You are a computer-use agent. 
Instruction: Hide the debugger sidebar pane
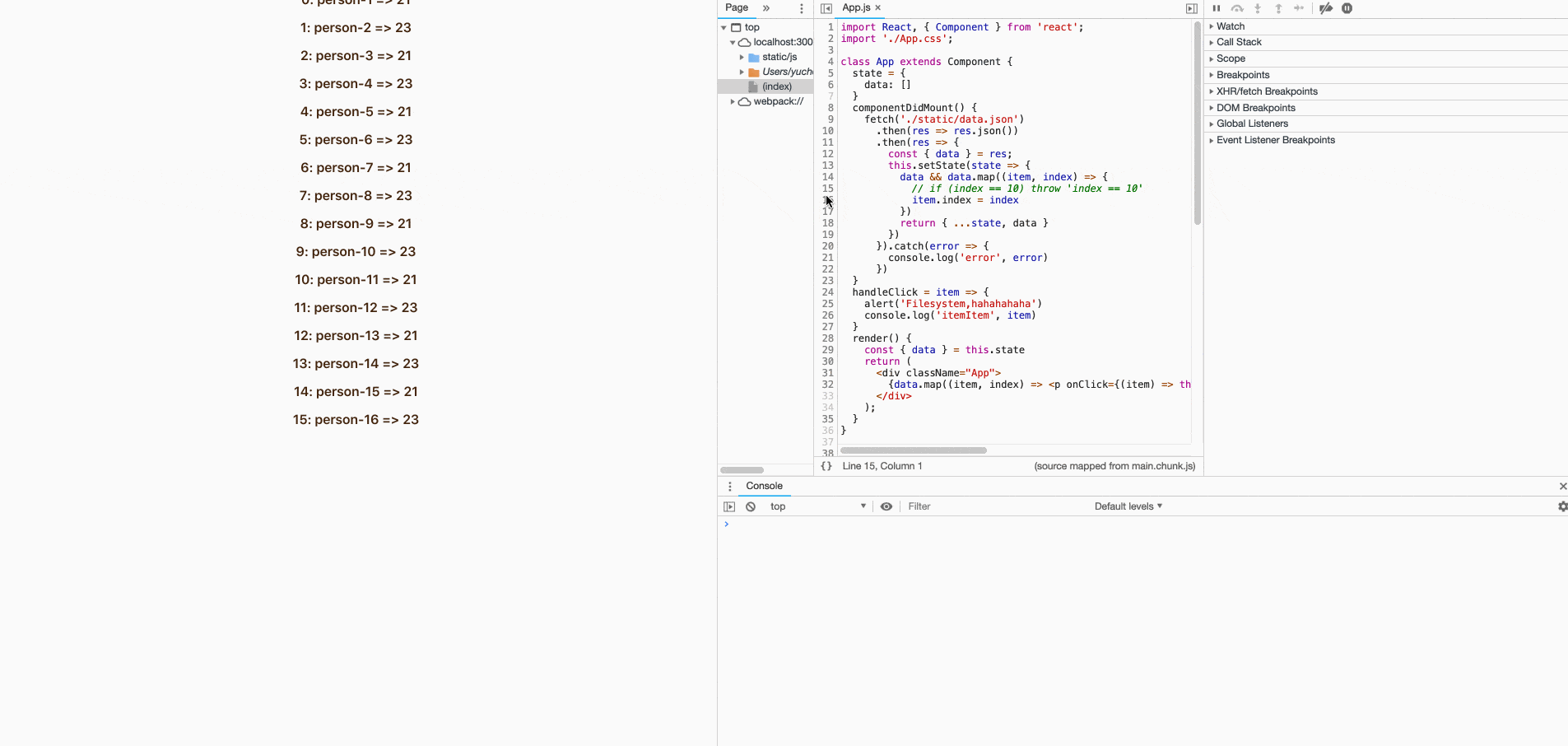[1191, 8]
